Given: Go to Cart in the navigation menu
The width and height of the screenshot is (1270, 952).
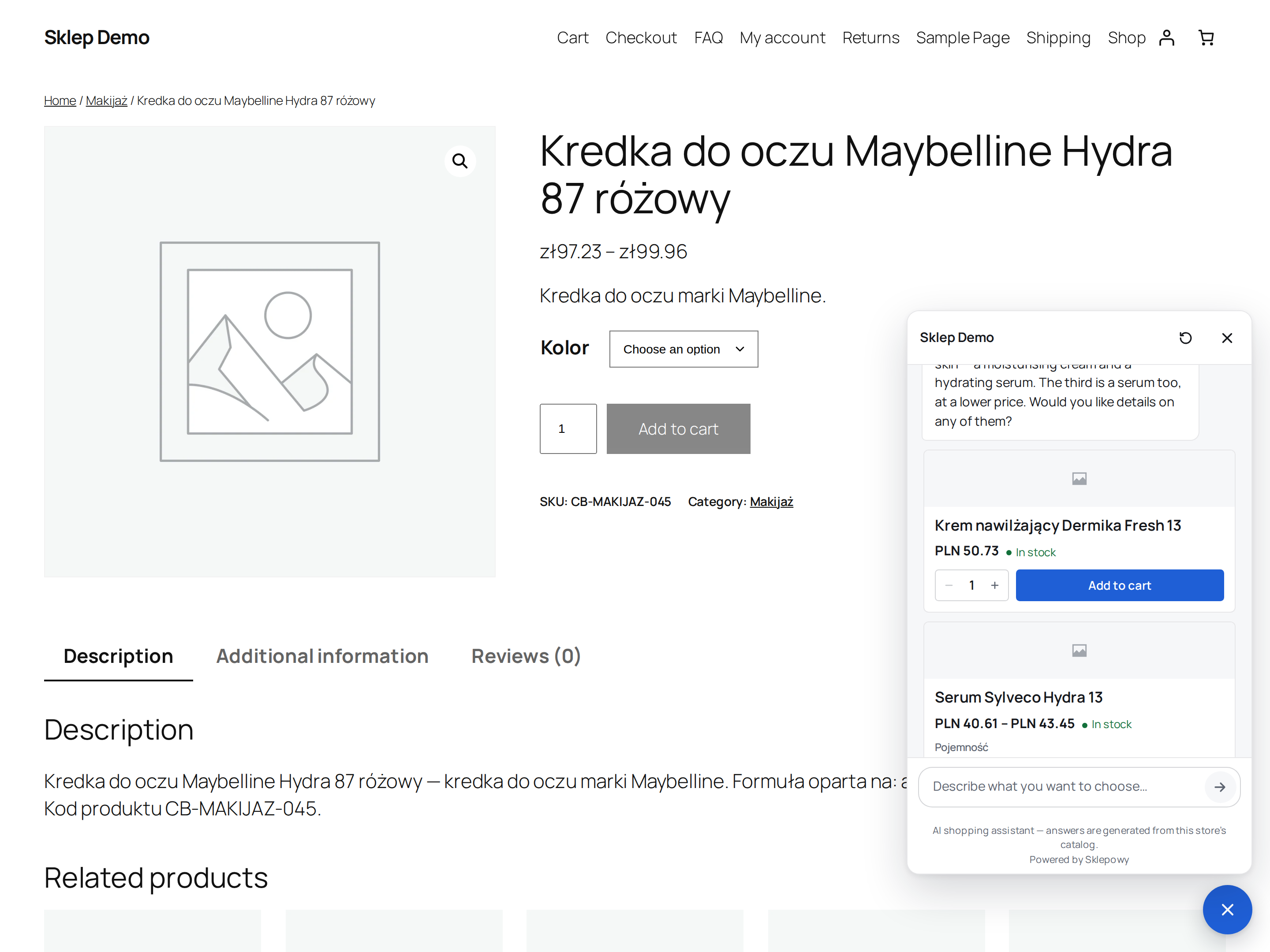Looking at the screenshot, I should coord(573,38).
